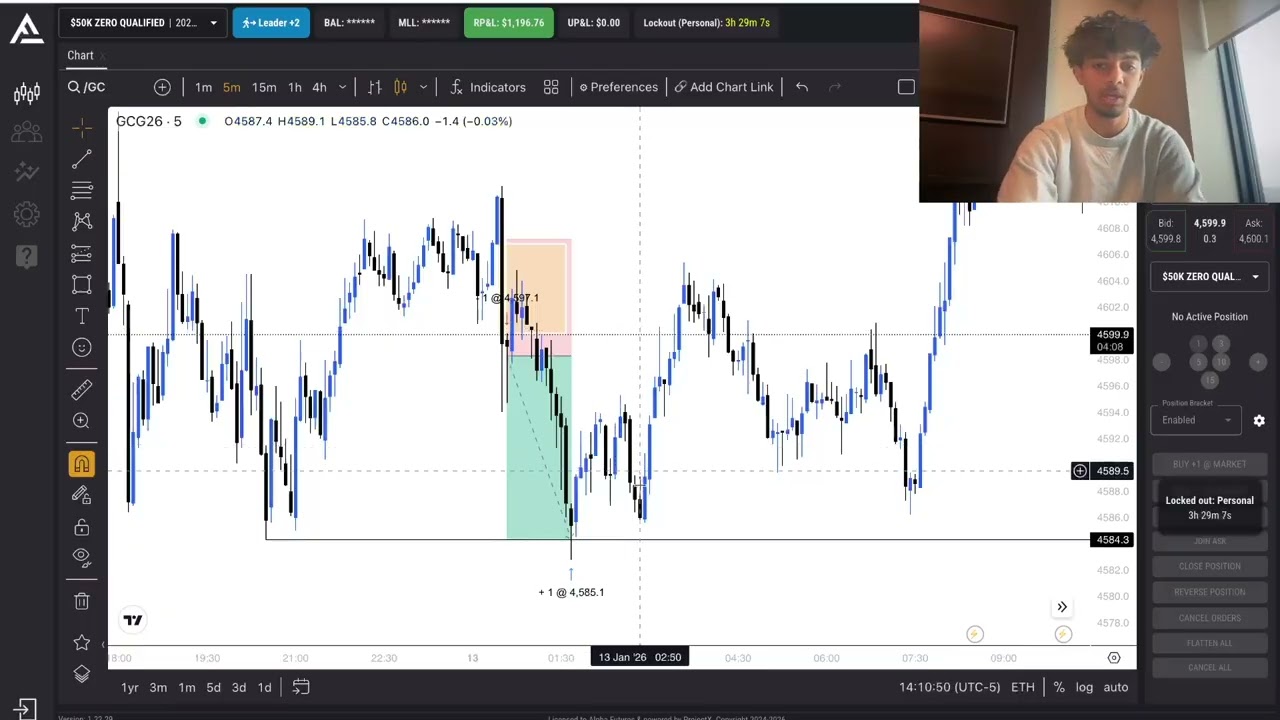Select the text annotation tool
The image size is (1280, 720).
click(82, 316)
